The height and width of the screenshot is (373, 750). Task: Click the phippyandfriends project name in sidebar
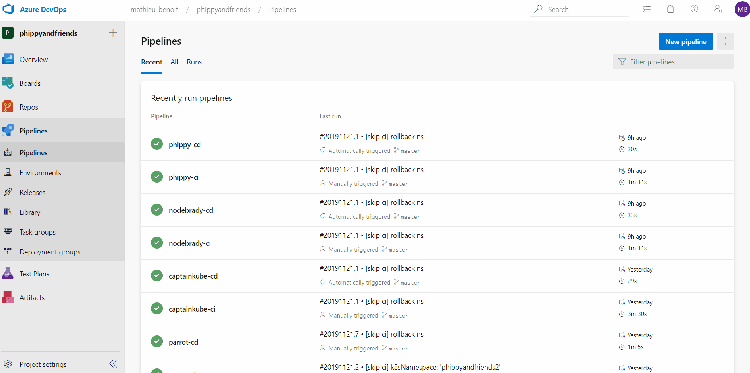tap(48, 33)
